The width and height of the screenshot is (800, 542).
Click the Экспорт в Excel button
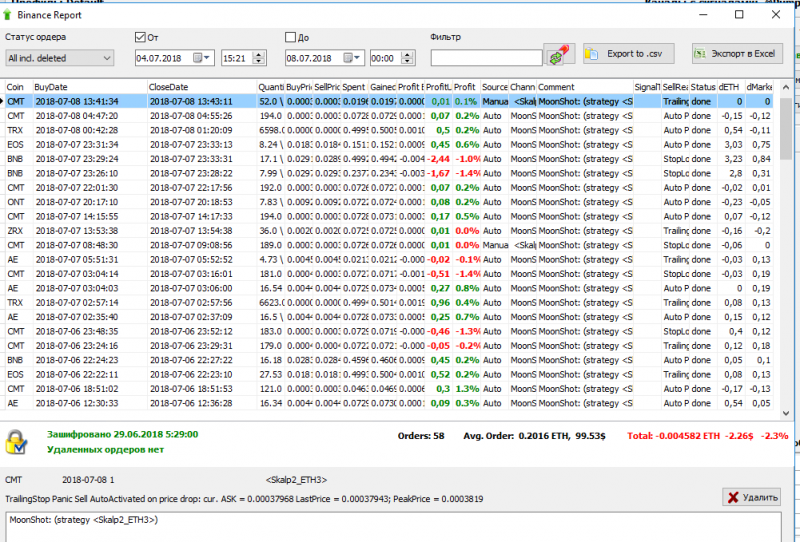click(737, 54)
